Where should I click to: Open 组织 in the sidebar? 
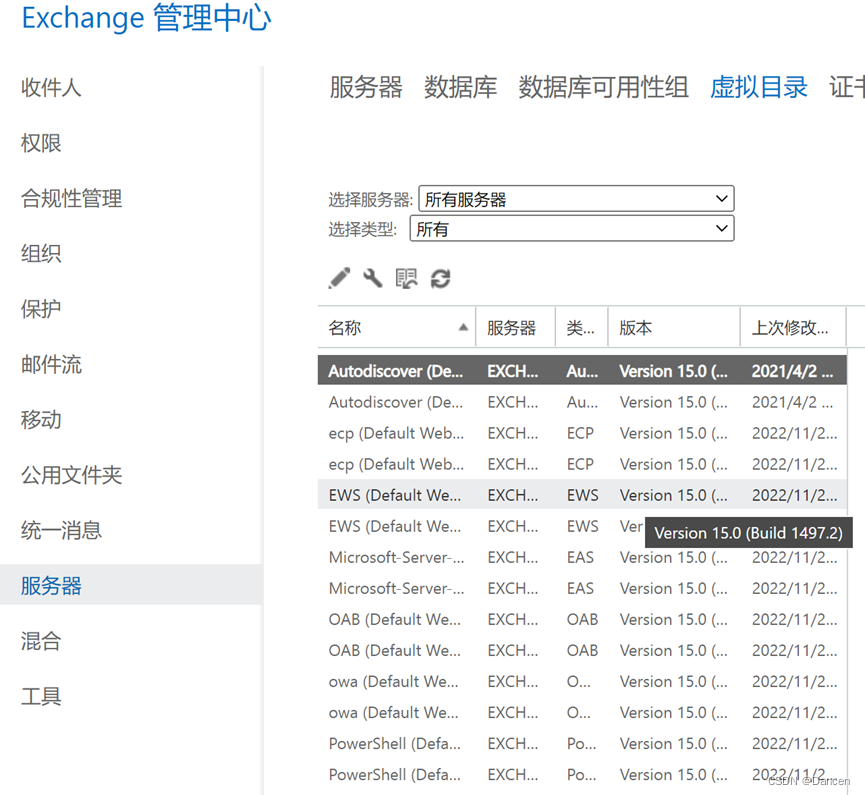point(41,253)
